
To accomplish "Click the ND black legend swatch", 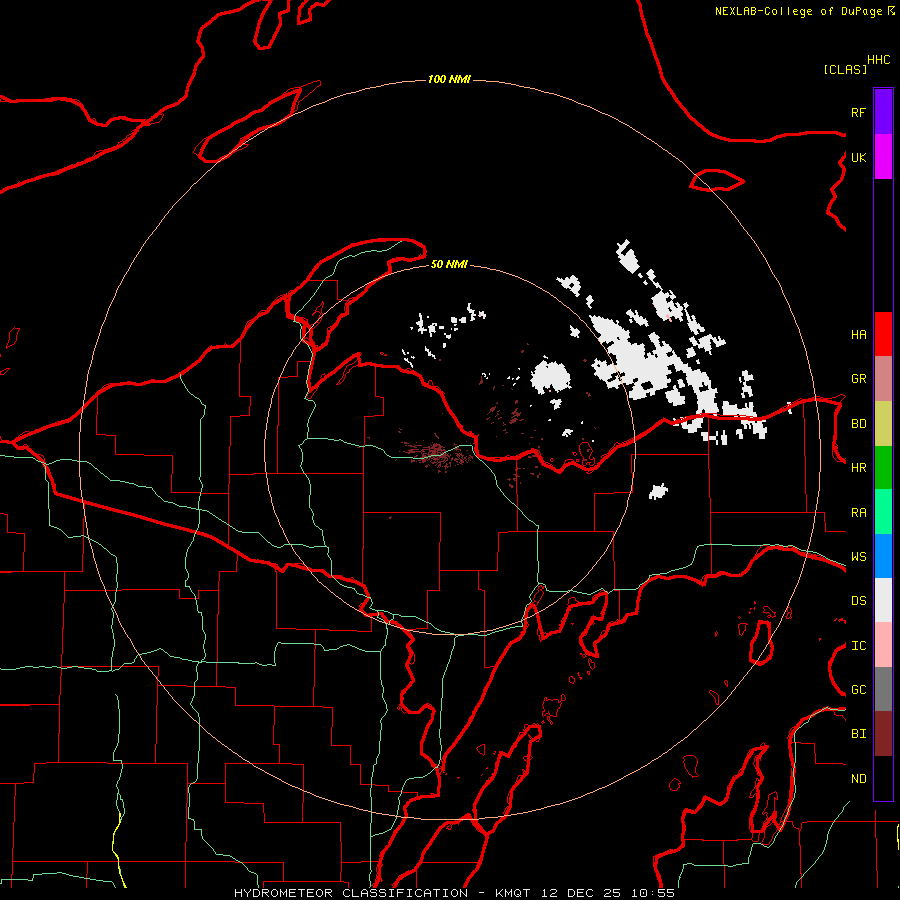I will coord(883,778).
